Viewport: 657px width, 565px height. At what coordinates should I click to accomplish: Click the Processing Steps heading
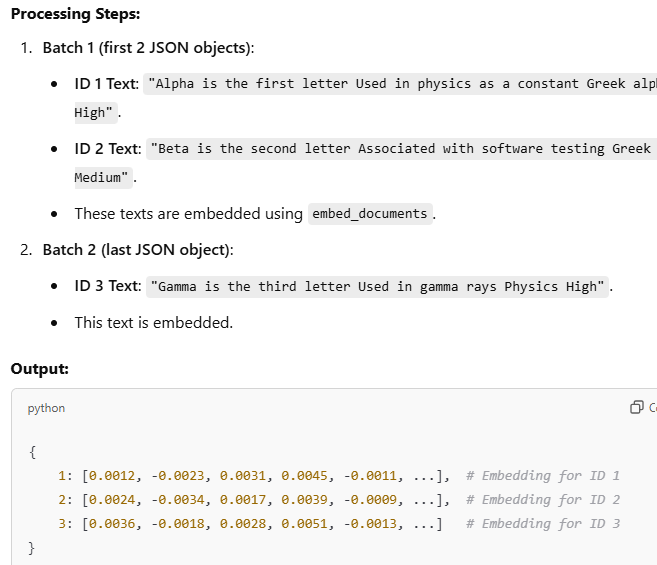(x=75, y=14)
